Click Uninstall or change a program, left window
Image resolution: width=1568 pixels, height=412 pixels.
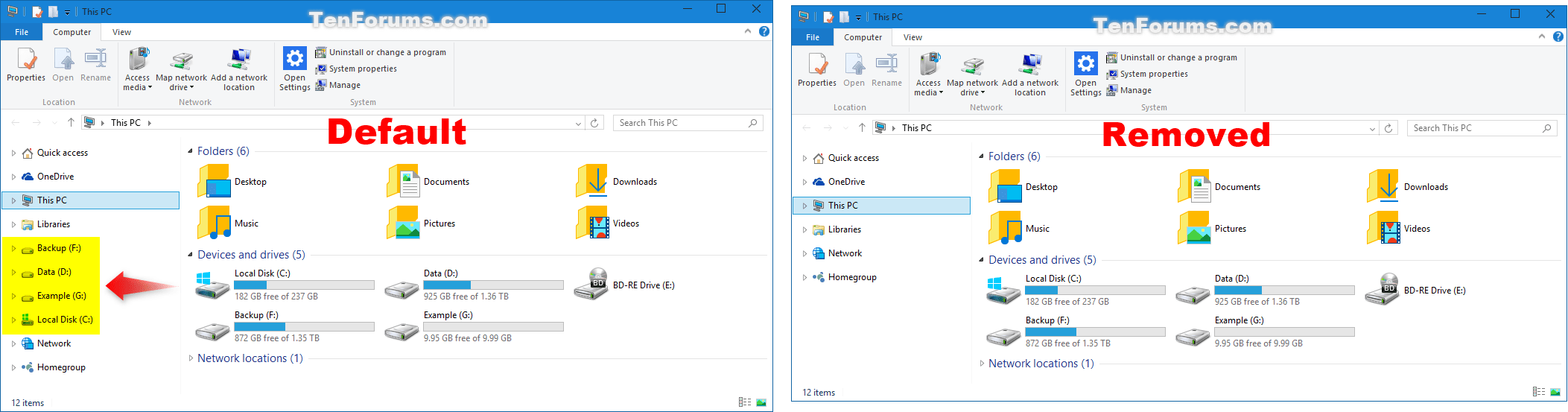click(381, 52)
